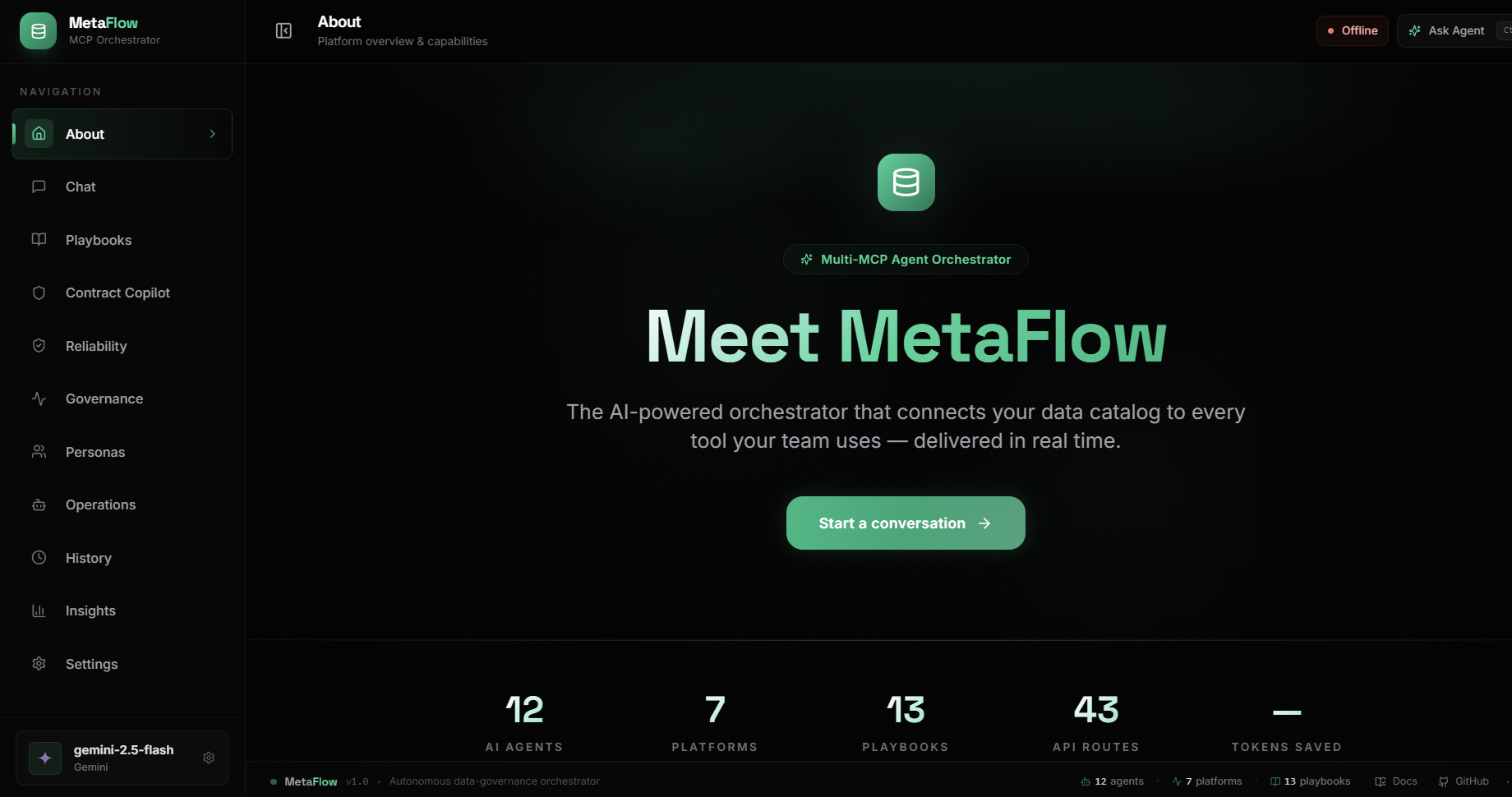
Task: Click the GitHub icon in footer
Action: pos(1444,781)
